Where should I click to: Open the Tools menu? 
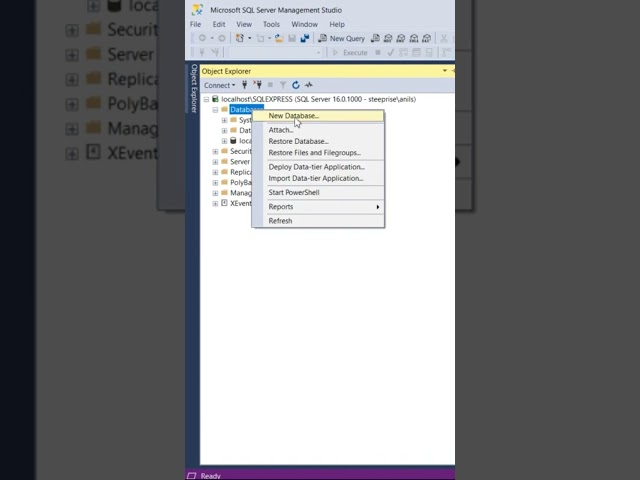coord(271,24)
